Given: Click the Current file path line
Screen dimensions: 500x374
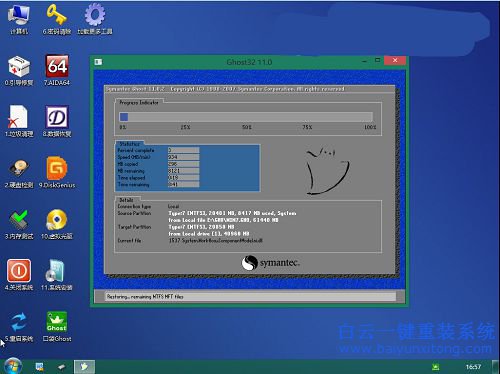Looking at the screenshot, I should [x=216, y=240].
